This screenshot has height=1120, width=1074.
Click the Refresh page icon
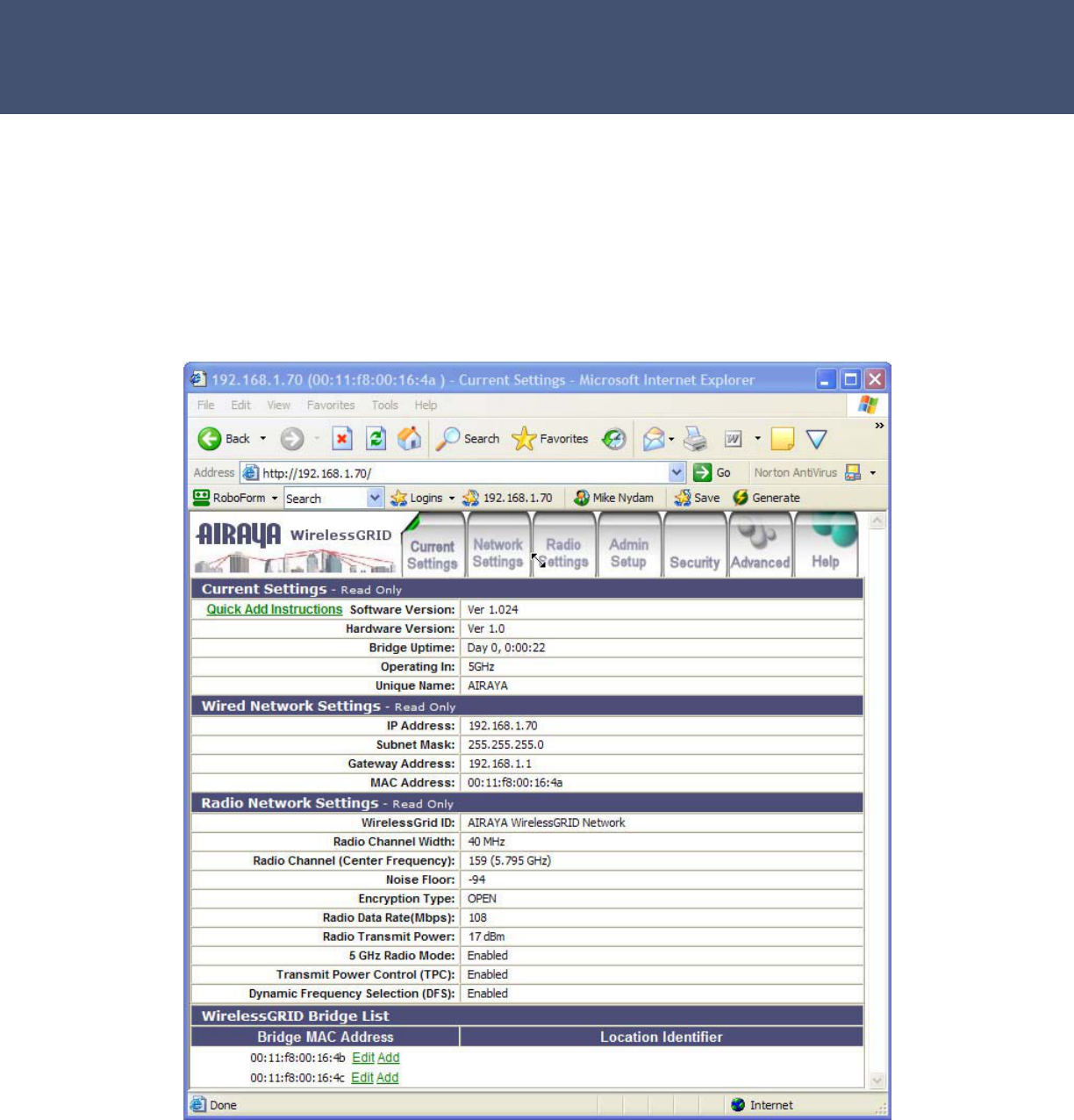click(376, 439)
